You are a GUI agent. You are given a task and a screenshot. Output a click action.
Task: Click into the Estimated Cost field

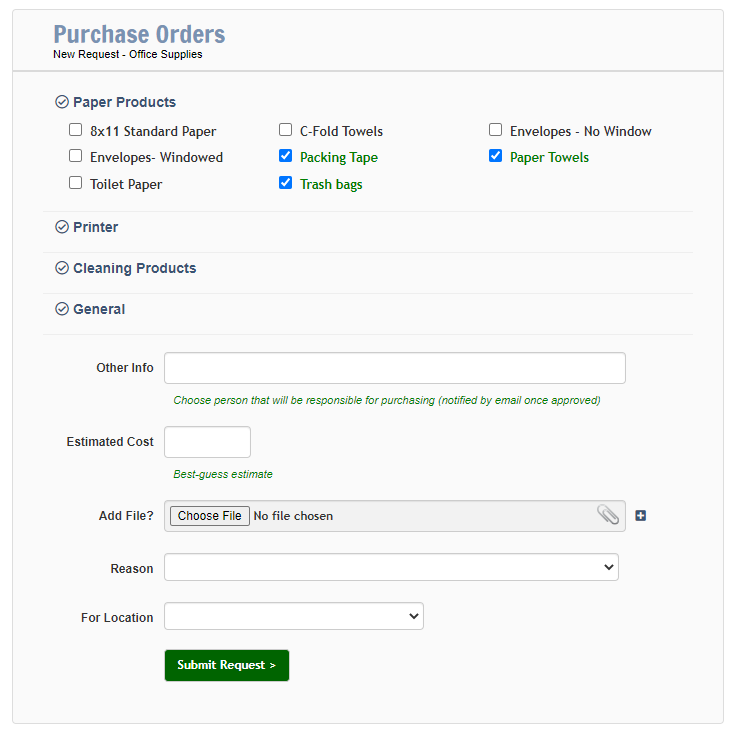(x=207, y=442)
